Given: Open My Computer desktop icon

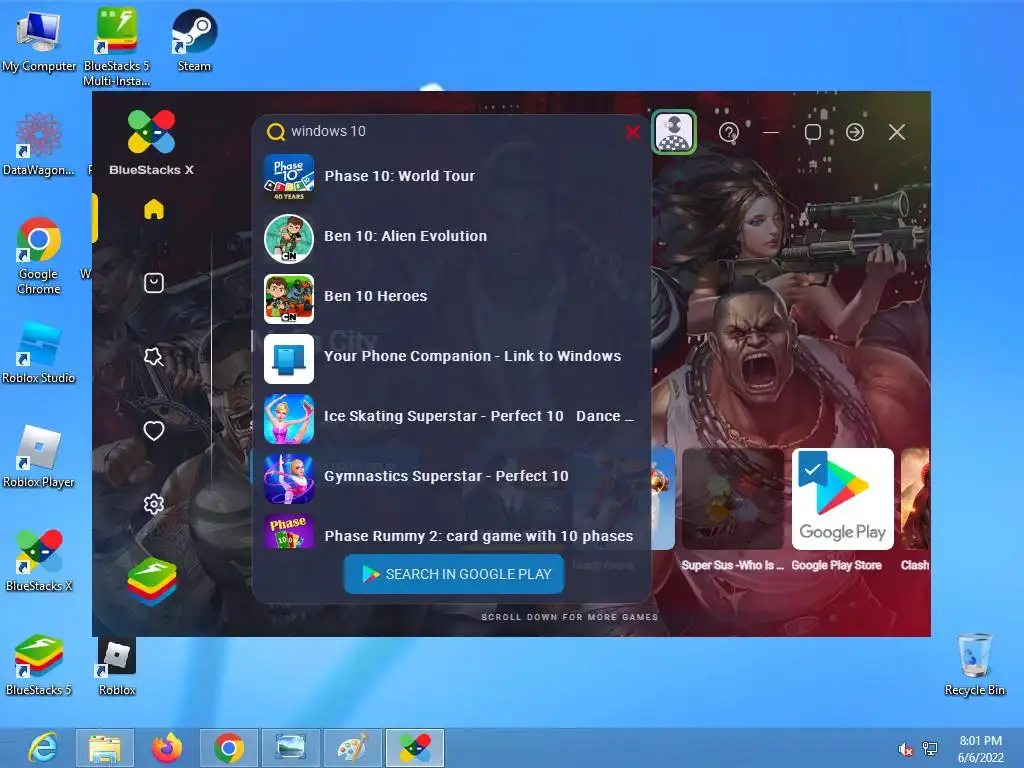Looking at the screenshot, I should [x=38, y=40].
